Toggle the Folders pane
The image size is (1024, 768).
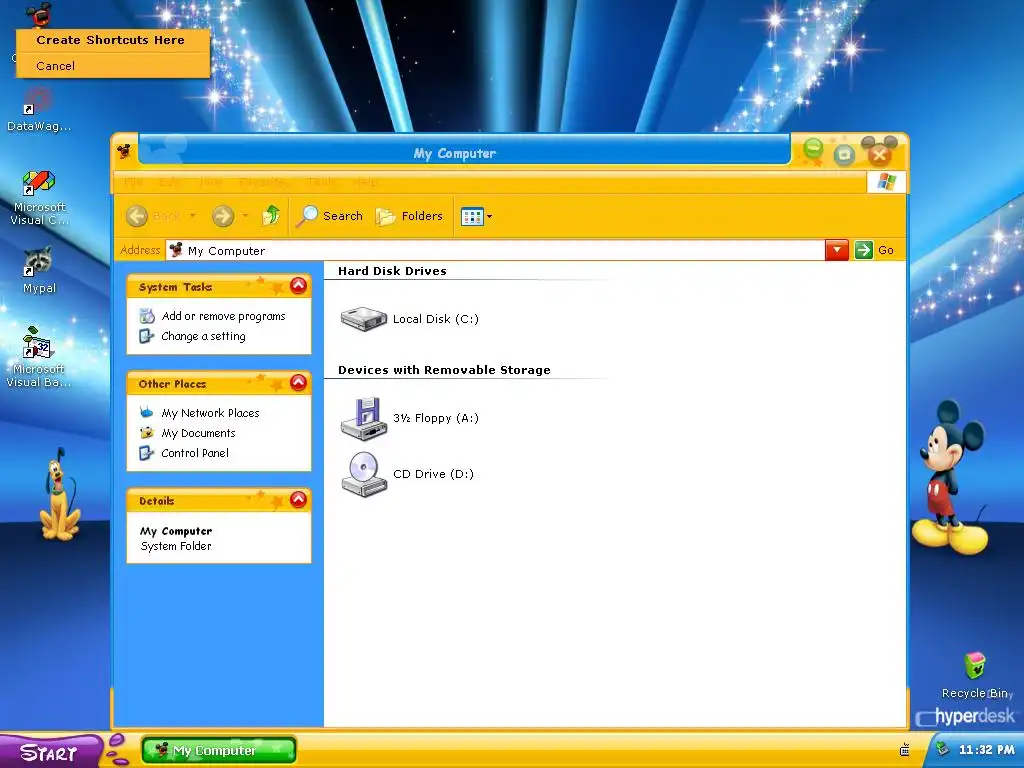pos(409,216)
